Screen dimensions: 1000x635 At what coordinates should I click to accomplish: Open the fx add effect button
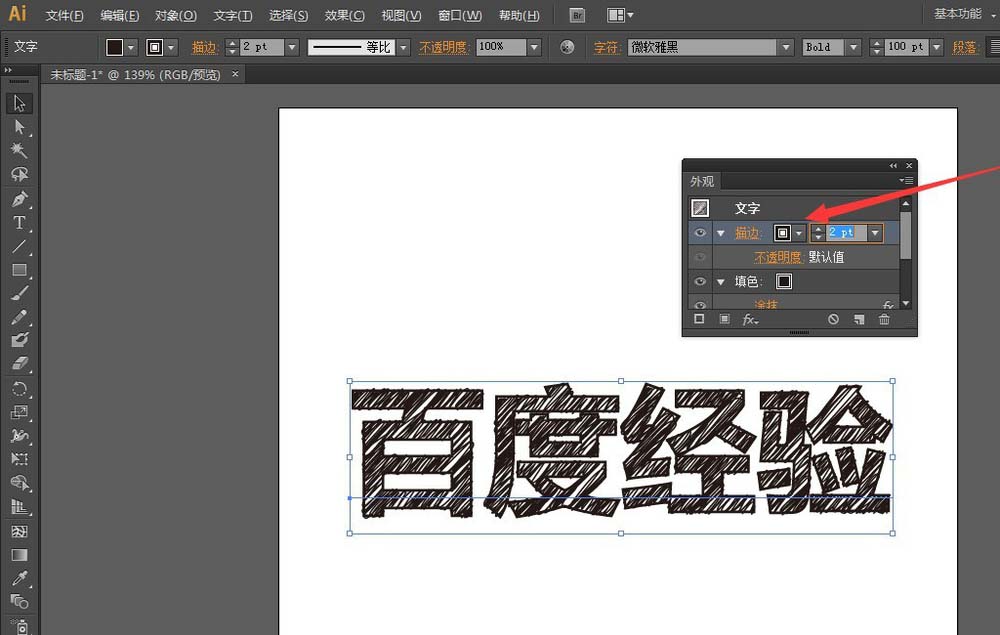point(750,319)
